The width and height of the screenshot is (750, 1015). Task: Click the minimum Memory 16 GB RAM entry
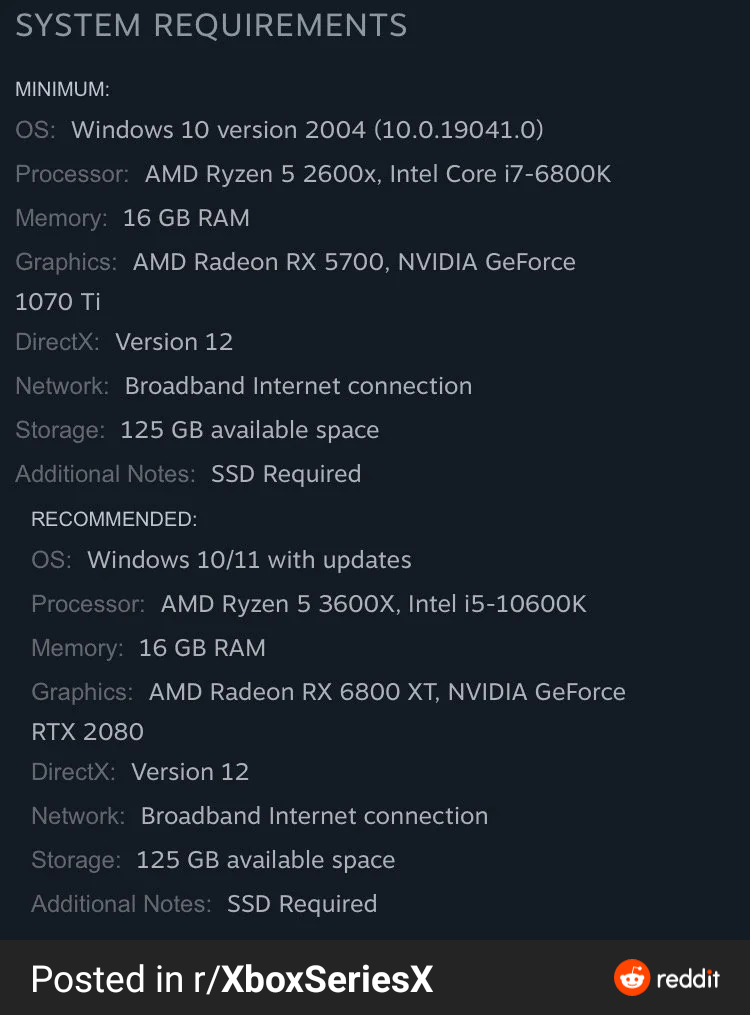(186, 218)
